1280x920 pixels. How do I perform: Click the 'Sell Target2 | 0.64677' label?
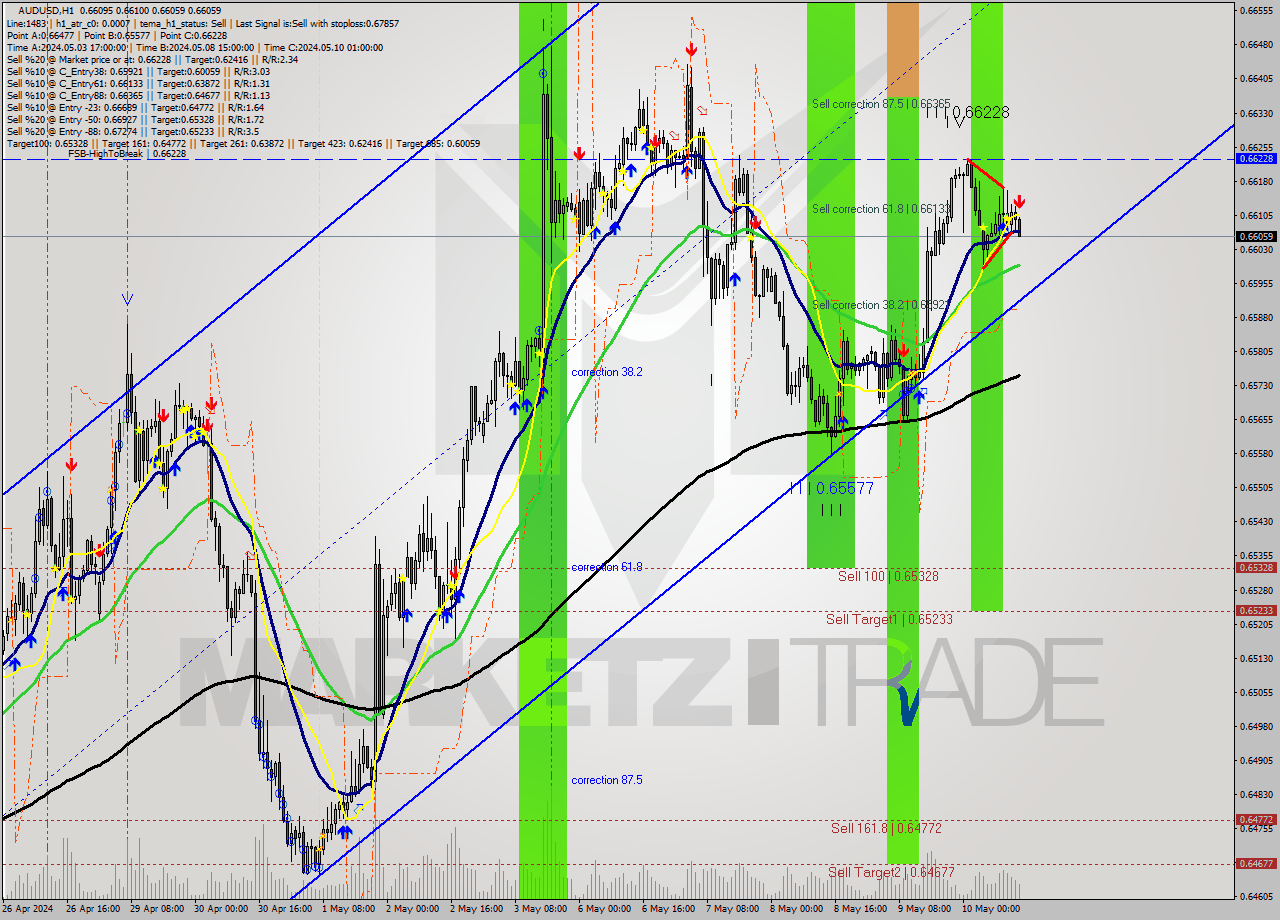pyautogui.click(x=891, y=872)
